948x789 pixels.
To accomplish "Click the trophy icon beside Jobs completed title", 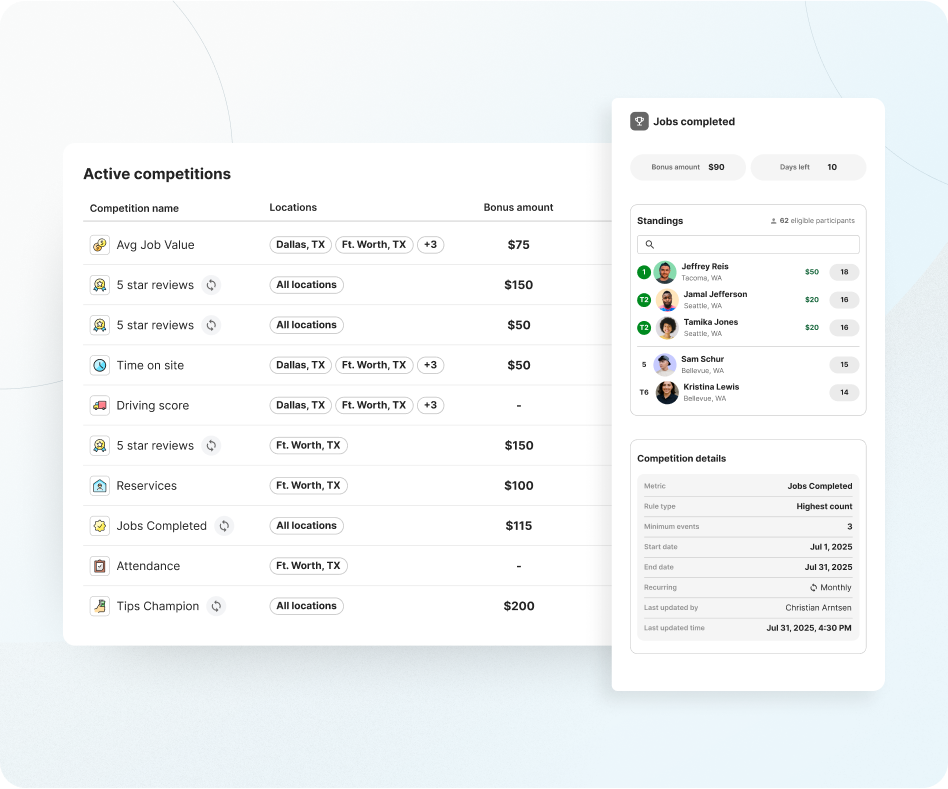I will click(x=639, y=122).
